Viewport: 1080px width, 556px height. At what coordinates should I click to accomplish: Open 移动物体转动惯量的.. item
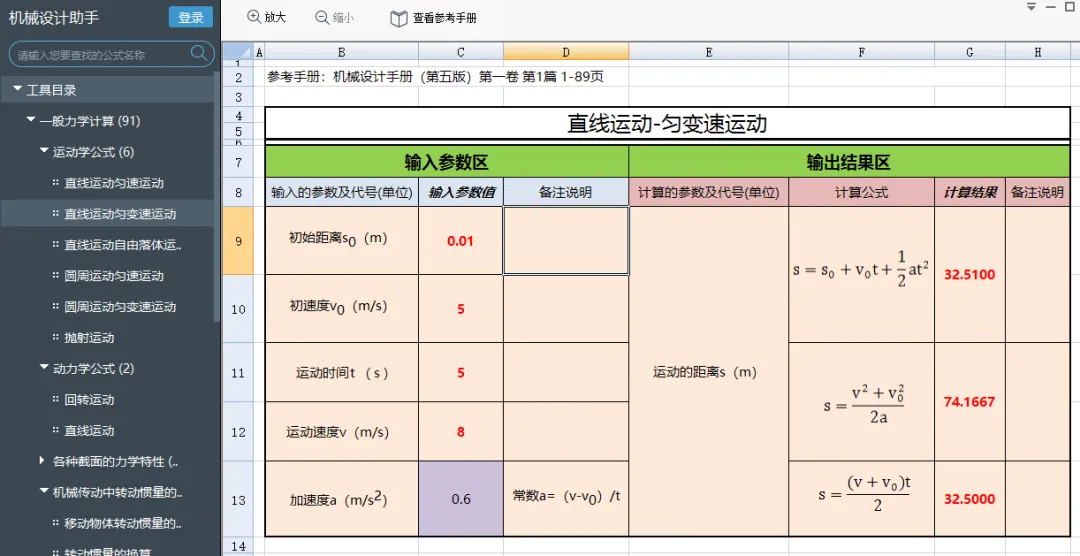click(x=123, y=524)
